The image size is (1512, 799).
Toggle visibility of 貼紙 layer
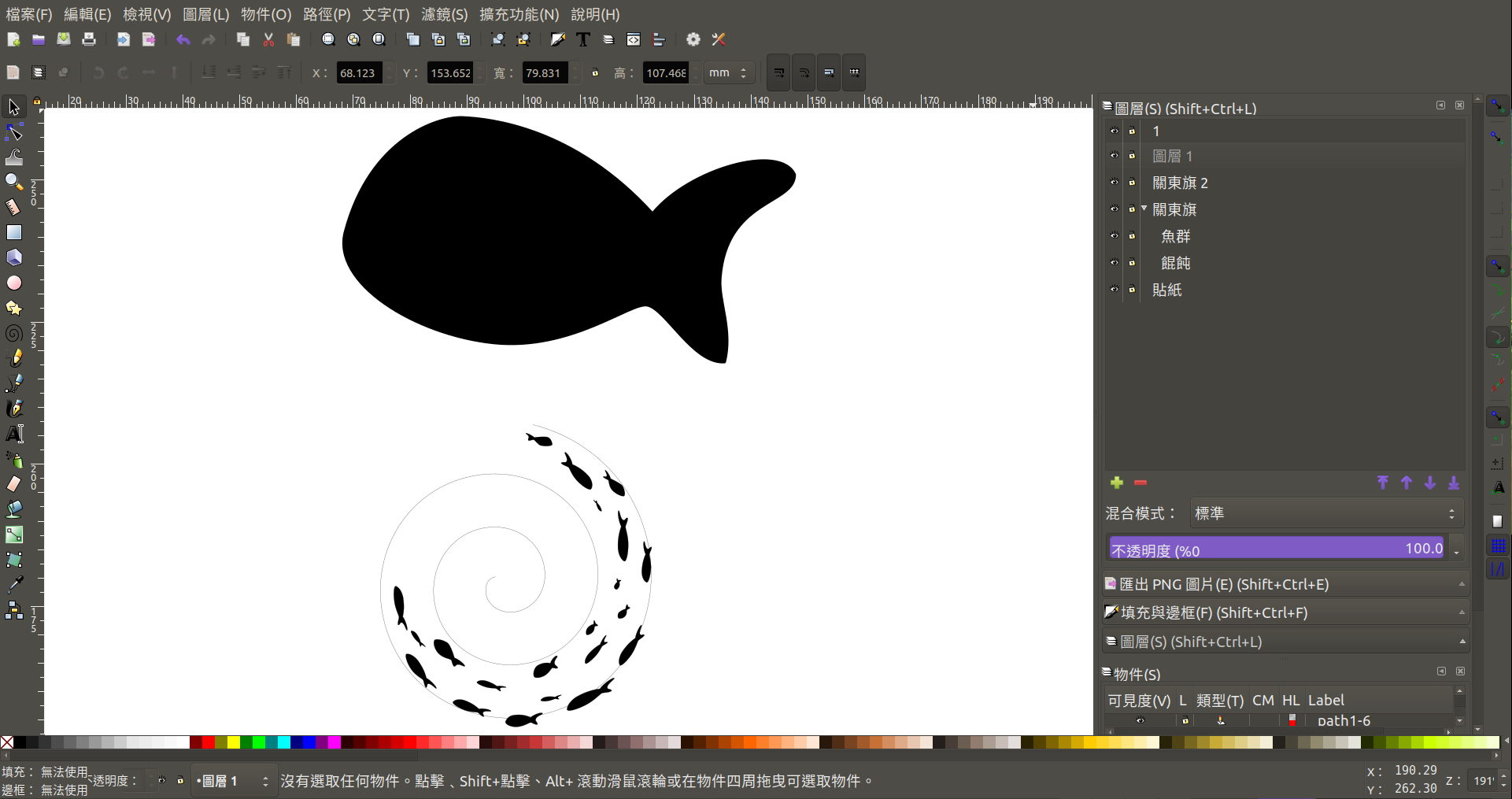(1114, 290)
